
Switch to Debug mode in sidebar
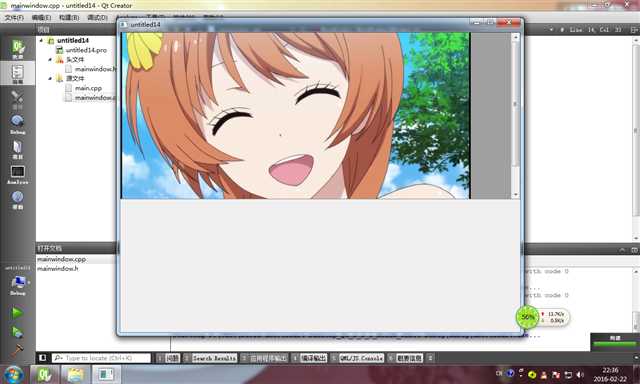tap(18, 124)
